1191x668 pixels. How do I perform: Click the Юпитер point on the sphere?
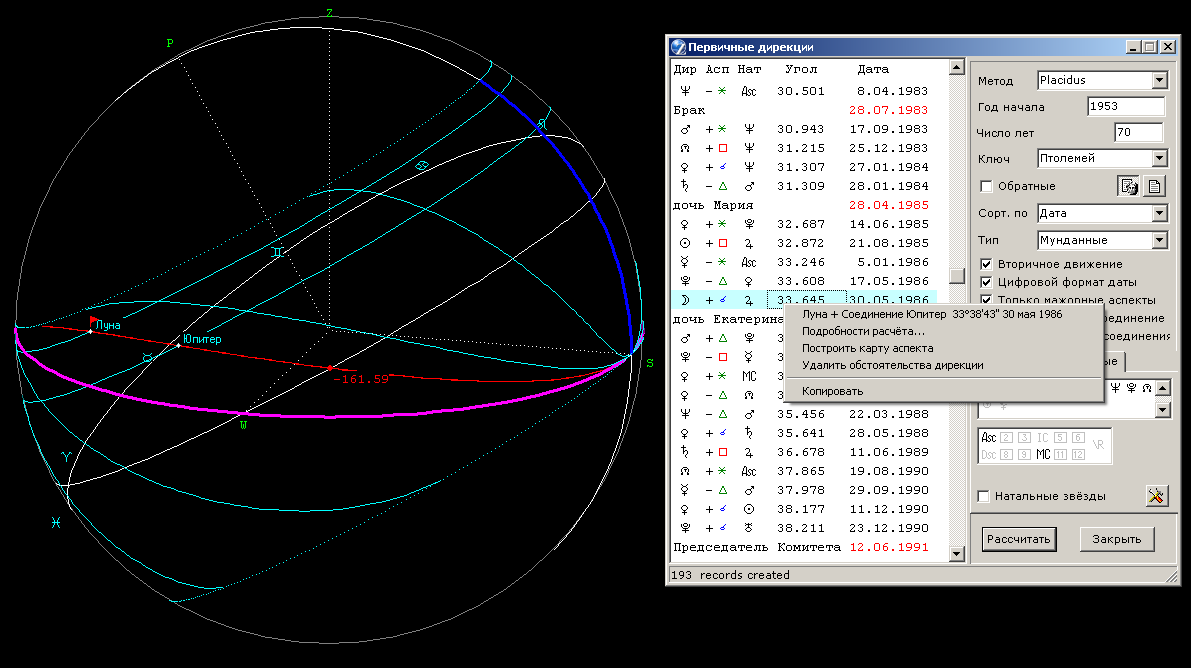[x=179, y=345]
